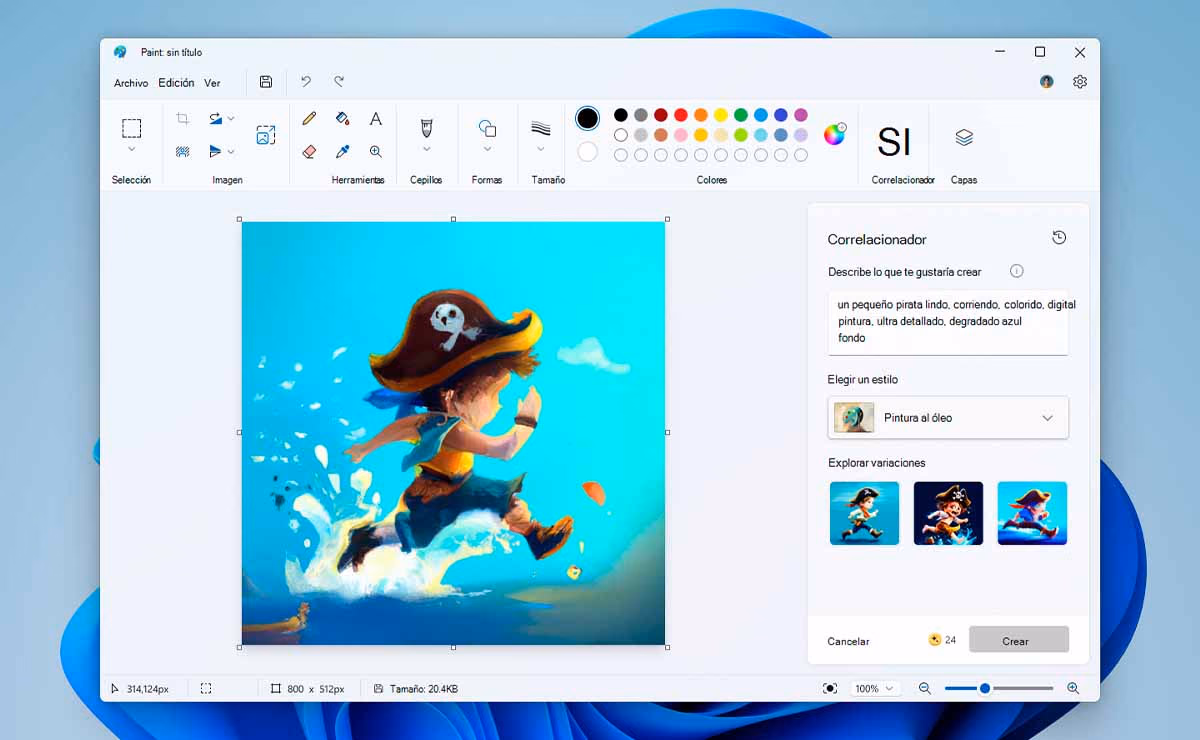Open the 100% zoom level dropdown
The image size is (1200, 740).
[x=875, y=688]
